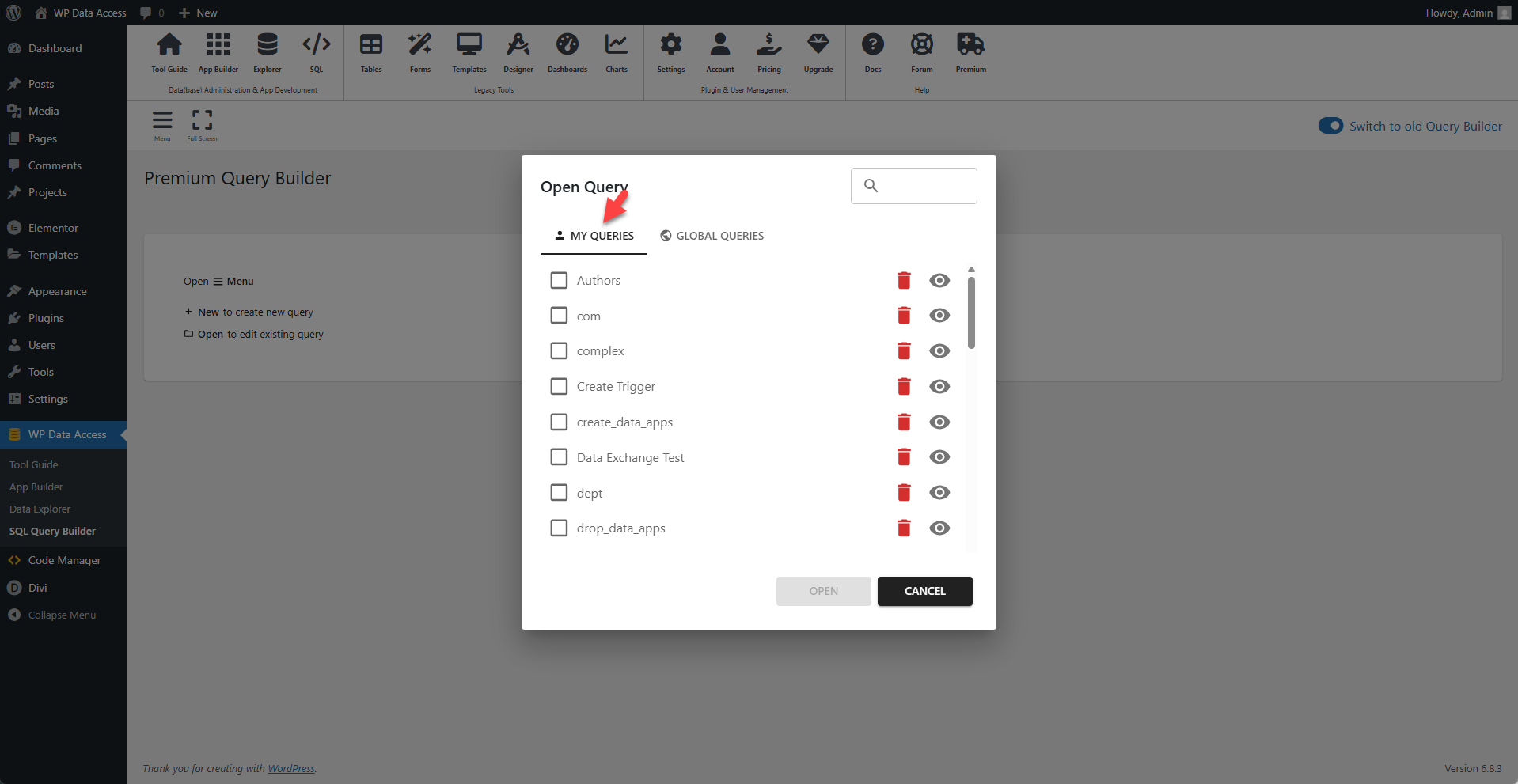Toggle Switch to old Query Builder
This screenshot has width=1518, height=784.
click(x=1330, y=126)
